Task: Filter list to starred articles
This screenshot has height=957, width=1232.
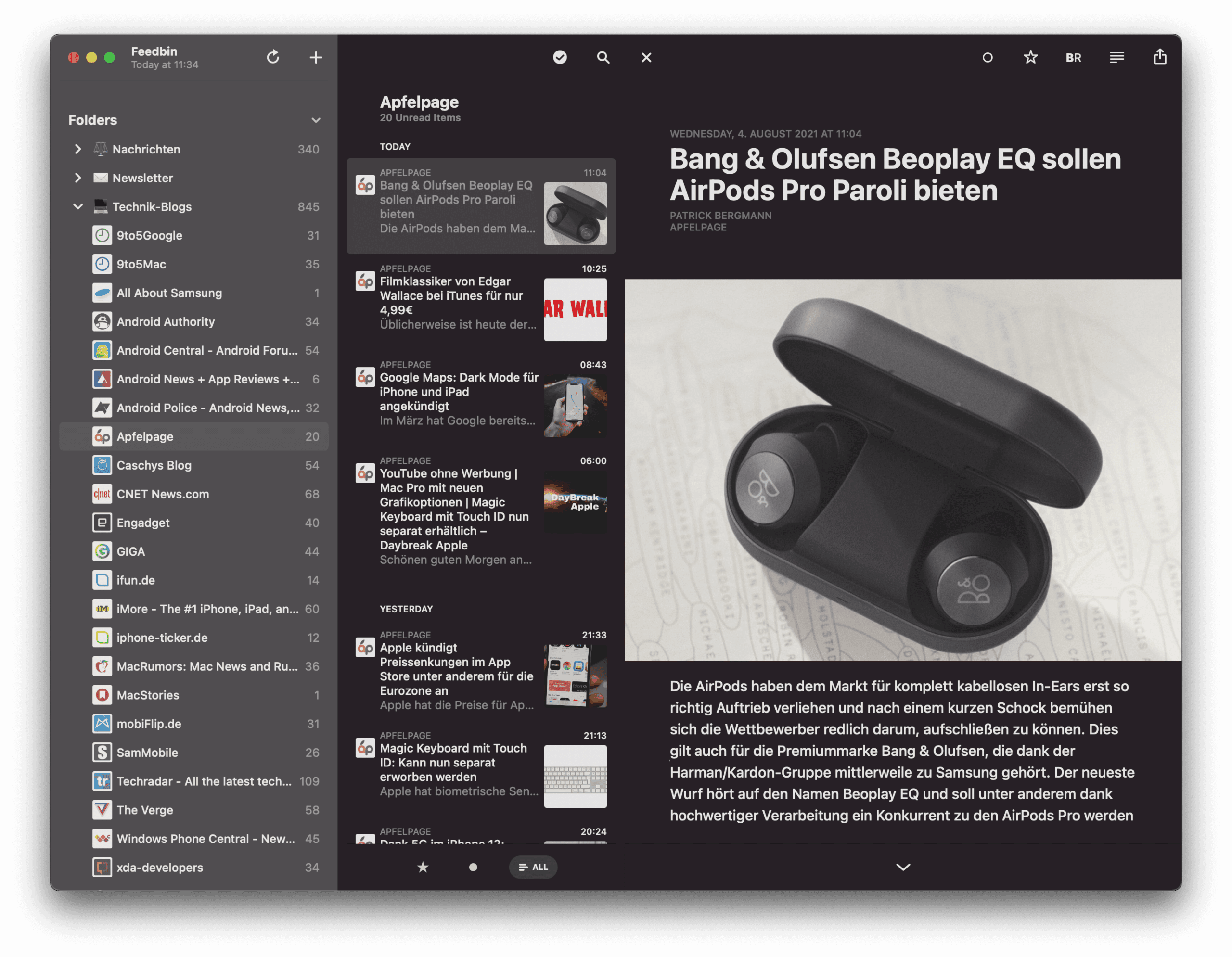Action: tap(423, 867)
